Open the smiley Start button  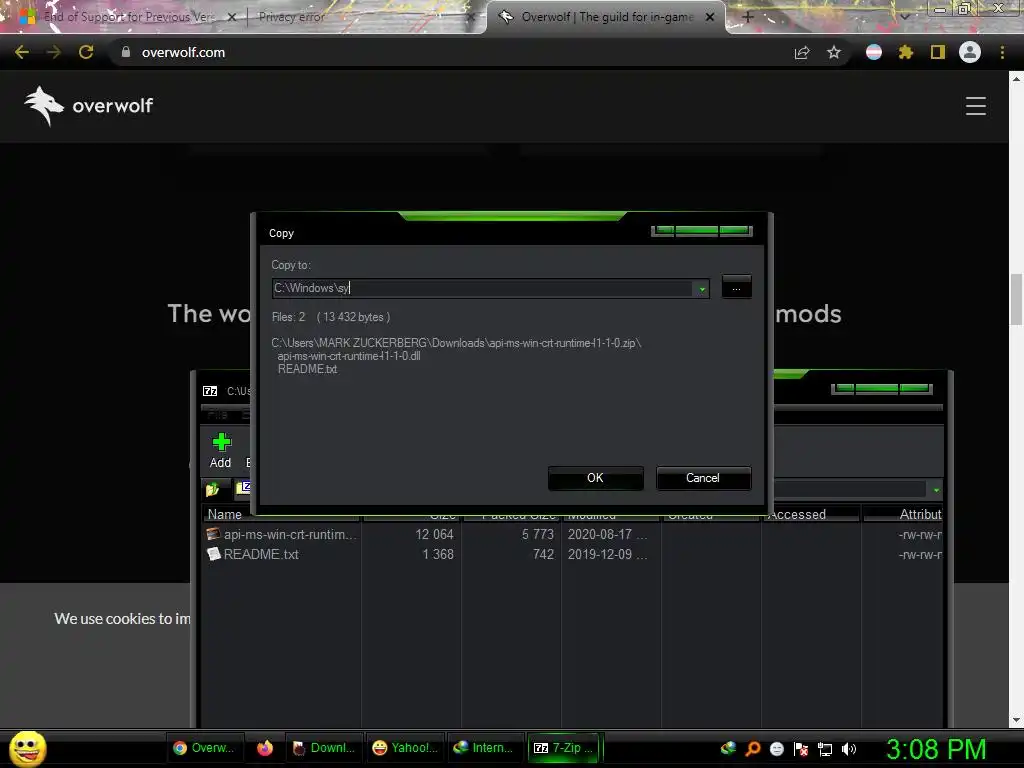[27, 748]
